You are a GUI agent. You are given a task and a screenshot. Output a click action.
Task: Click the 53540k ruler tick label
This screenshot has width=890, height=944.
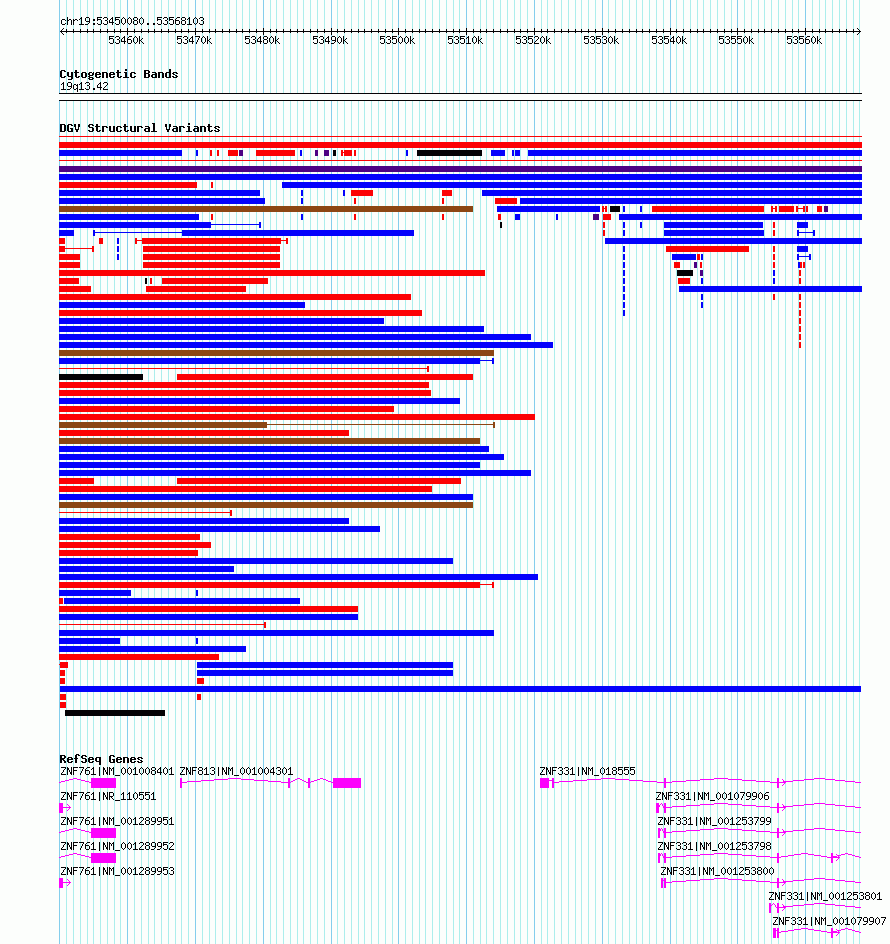(x=669, y=40)
